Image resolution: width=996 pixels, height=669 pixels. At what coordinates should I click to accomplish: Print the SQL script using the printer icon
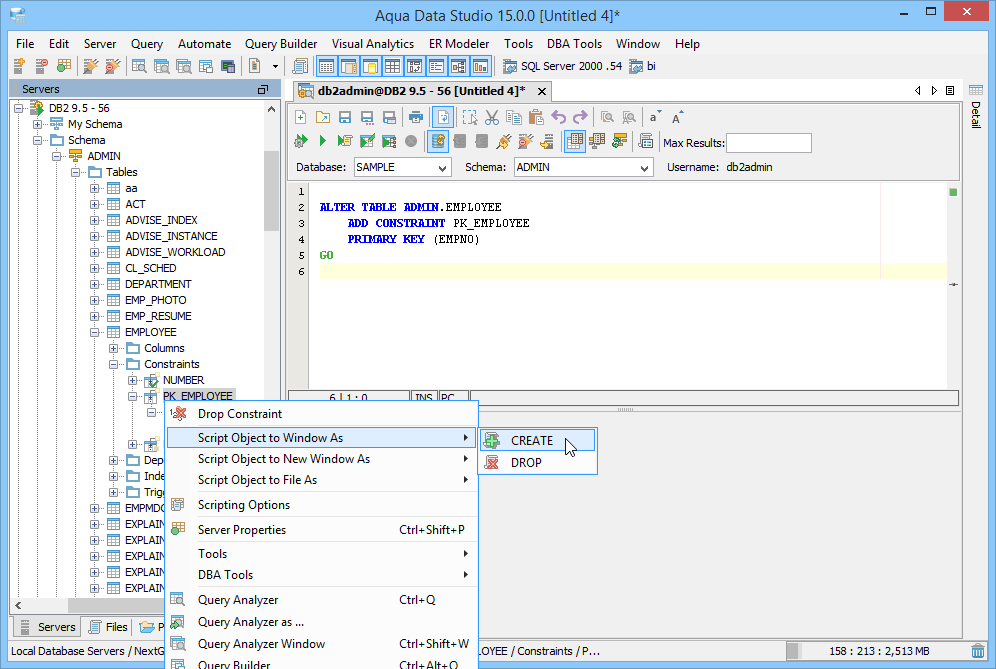click(415, 117)
